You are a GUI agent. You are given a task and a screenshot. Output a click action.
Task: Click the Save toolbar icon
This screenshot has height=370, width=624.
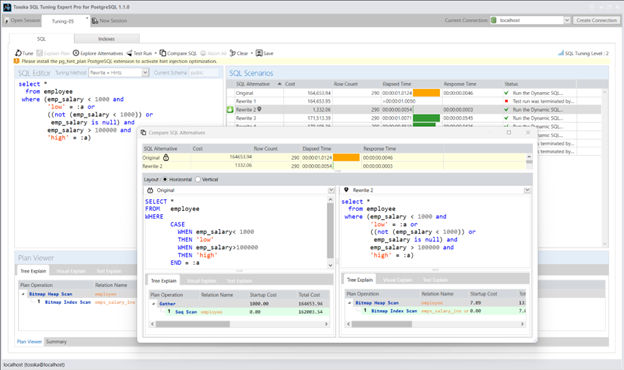[x=259, y=53]
